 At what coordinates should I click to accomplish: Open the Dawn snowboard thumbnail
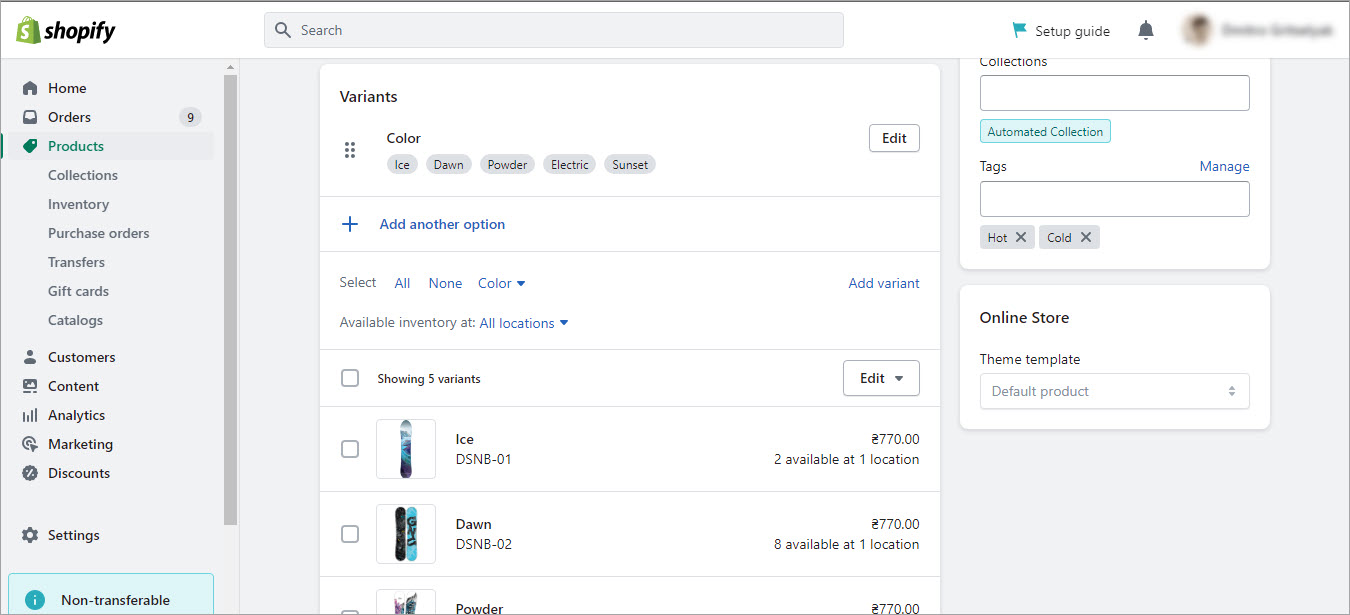[406, 534]
